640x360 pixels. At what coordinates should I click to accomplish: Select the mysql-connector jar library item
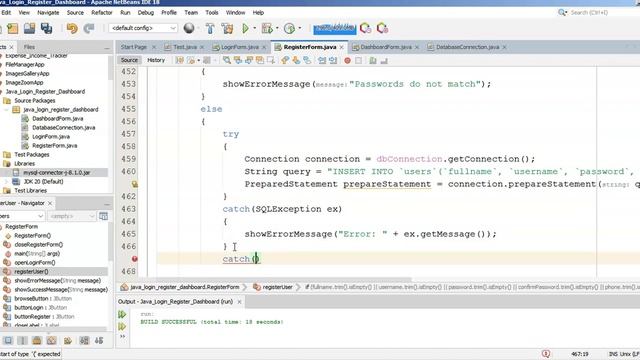point(57,173)
